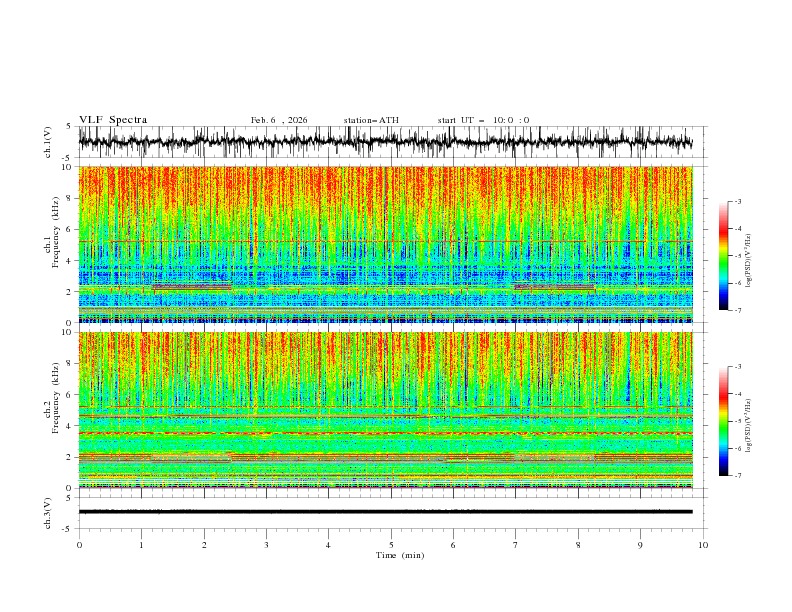
Task: Click the time axis tick label "3"
Action: 266,545
